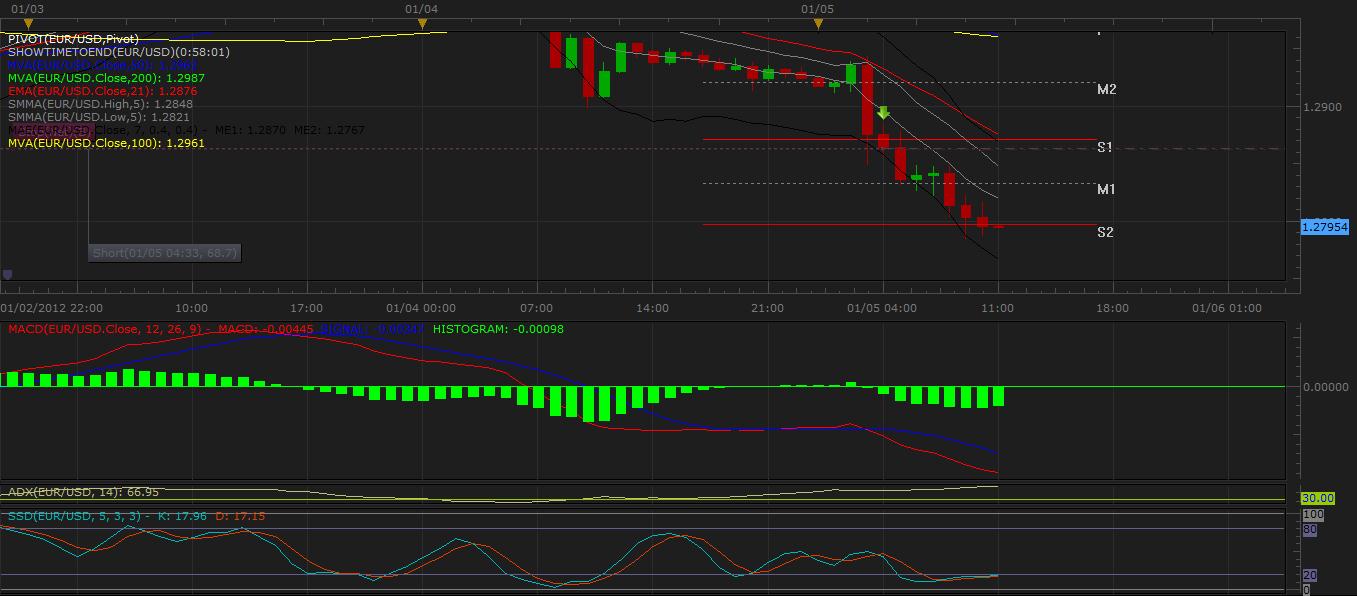Select the SSD(EUR/USD, 5, 3, 3) indicator label
The width and height of the screenshot is (1357, 596).
coord(76,516)
